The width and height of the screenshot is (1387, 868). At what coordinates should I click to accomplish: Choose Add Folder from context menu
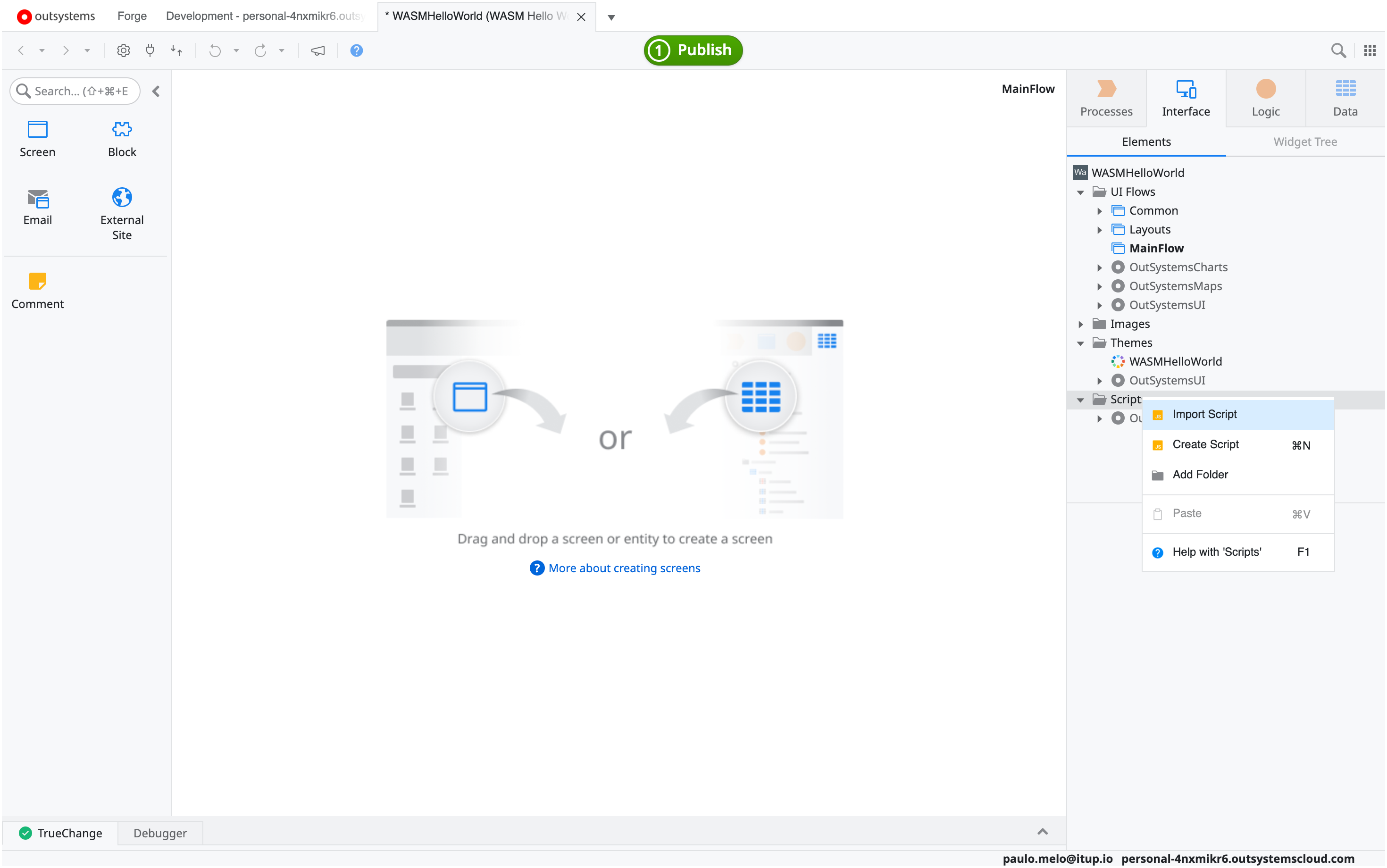(1238, 475)
